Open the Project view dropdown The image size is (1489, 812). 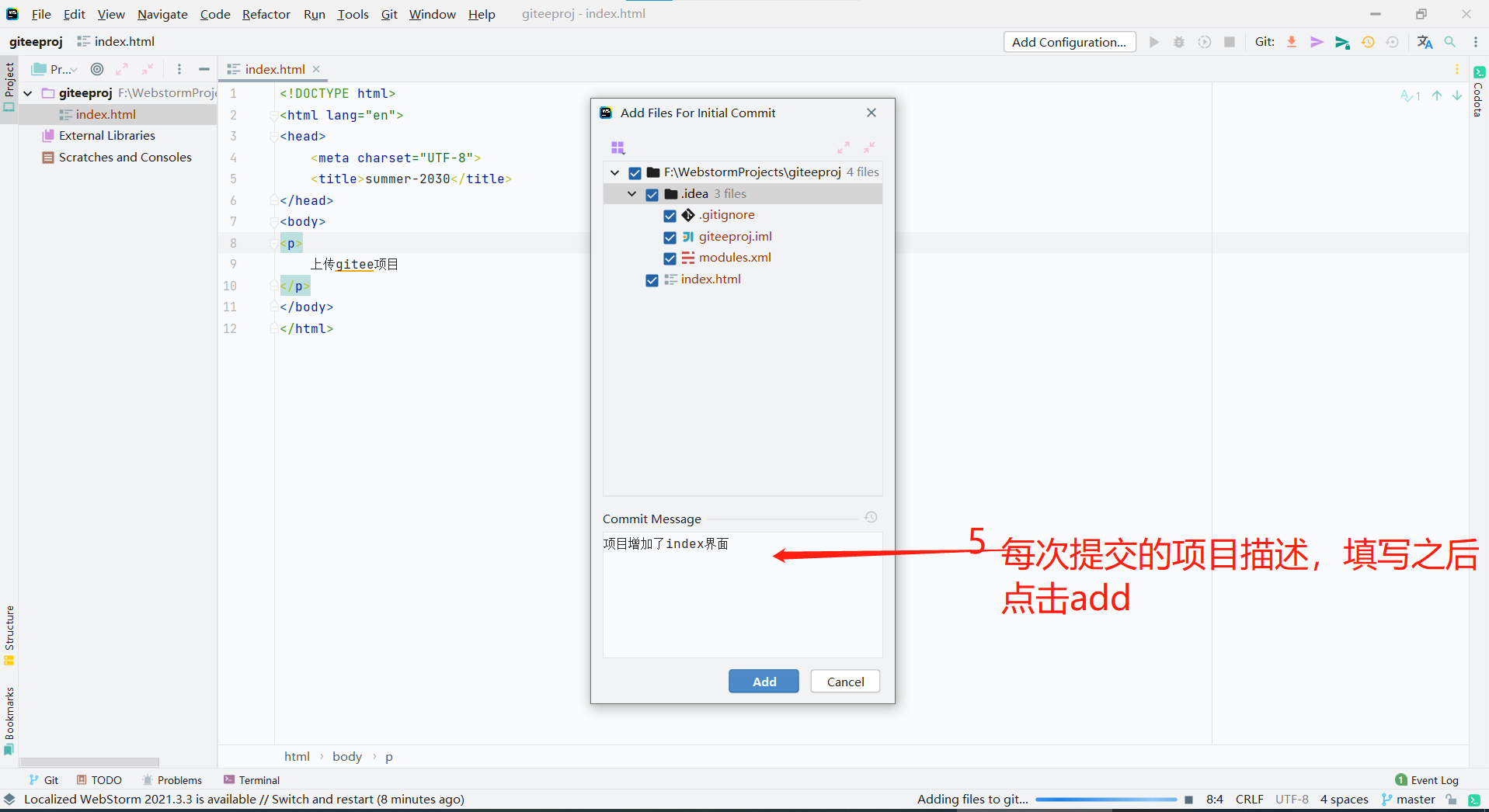(56, 69)
